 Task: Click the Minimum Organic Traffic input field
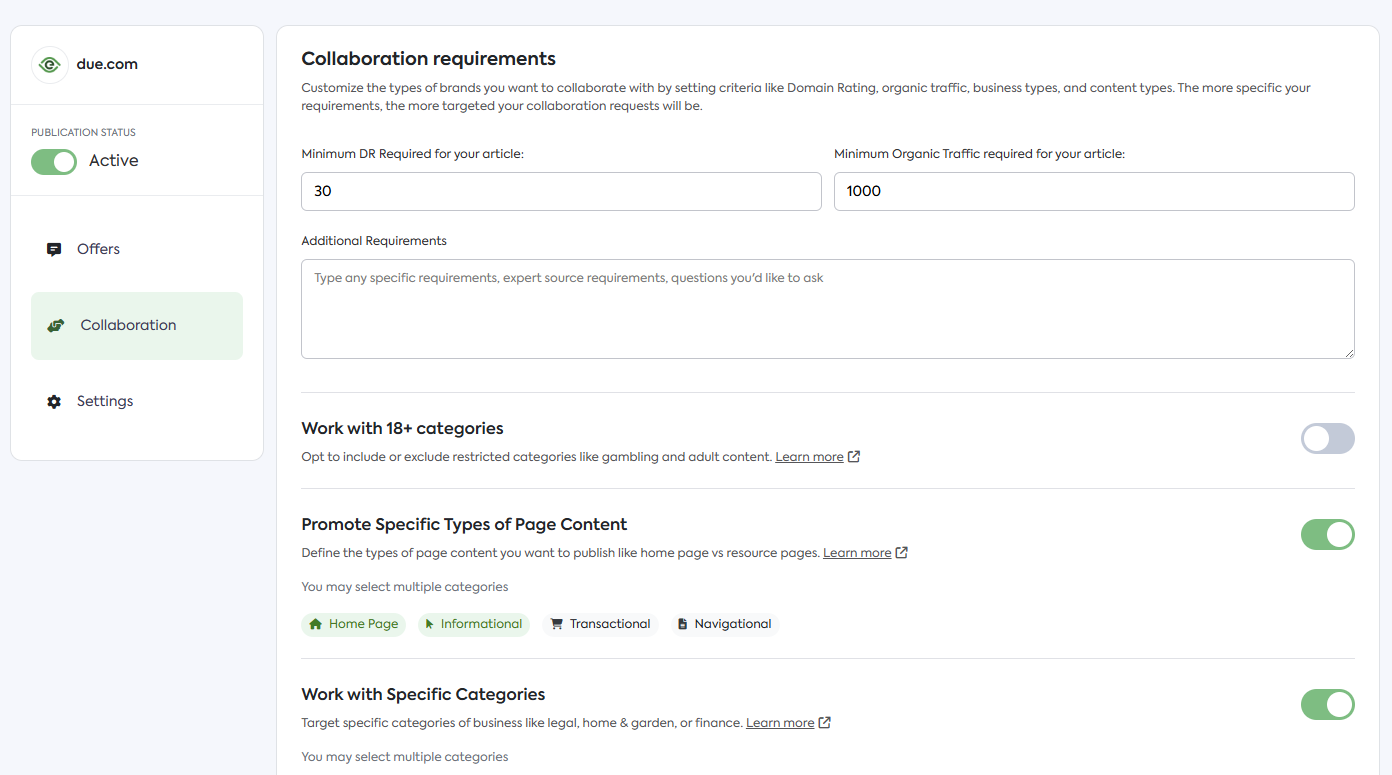point(1094,191)
